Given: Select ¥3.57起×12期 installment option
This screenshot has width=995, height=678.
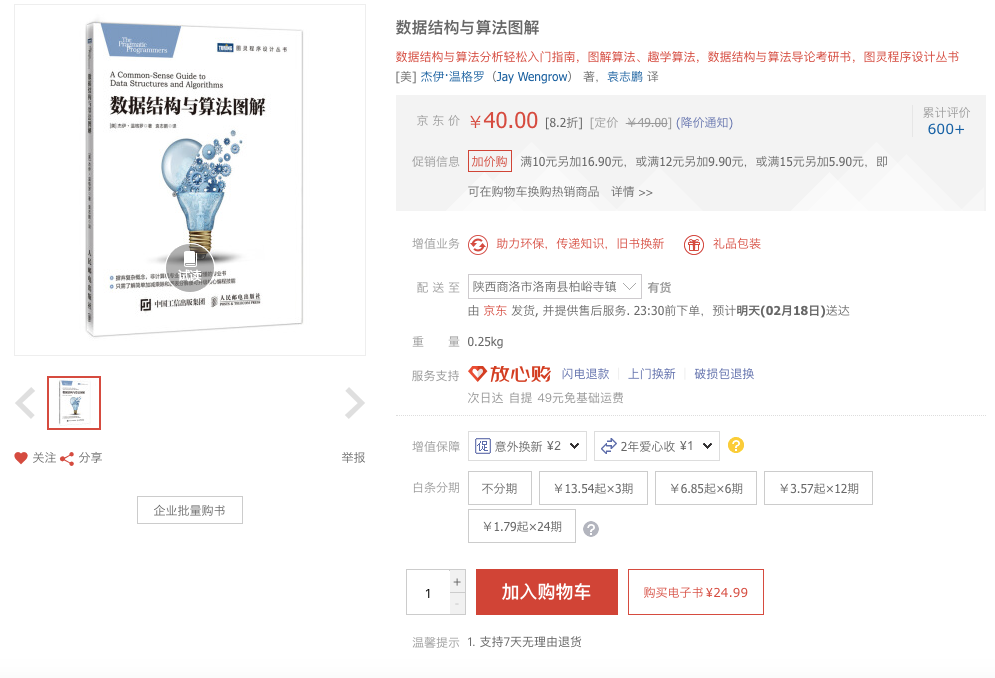Looking at the screenshot, I should tap(819, 488).
